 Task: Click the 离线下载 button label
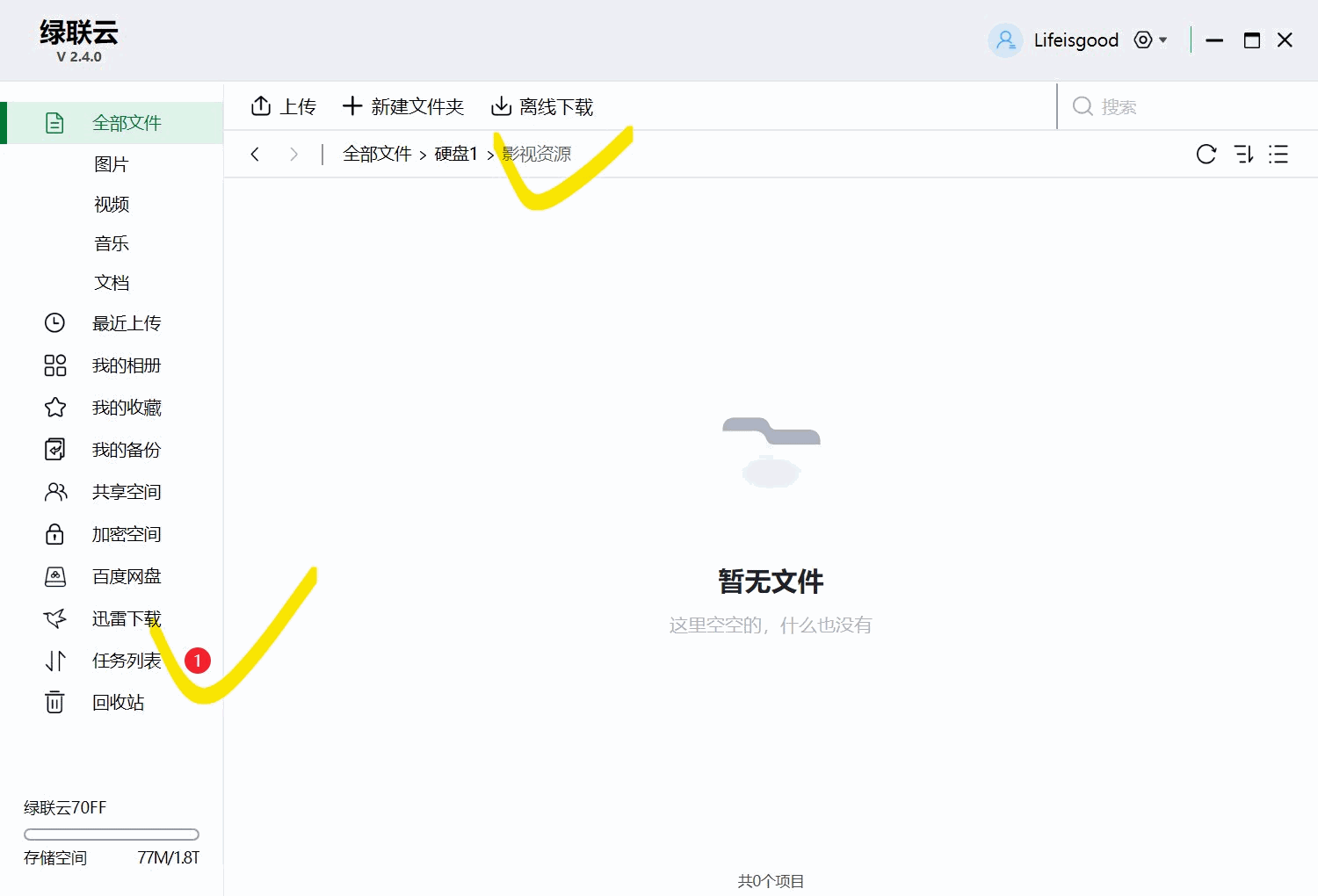[556, 107]
